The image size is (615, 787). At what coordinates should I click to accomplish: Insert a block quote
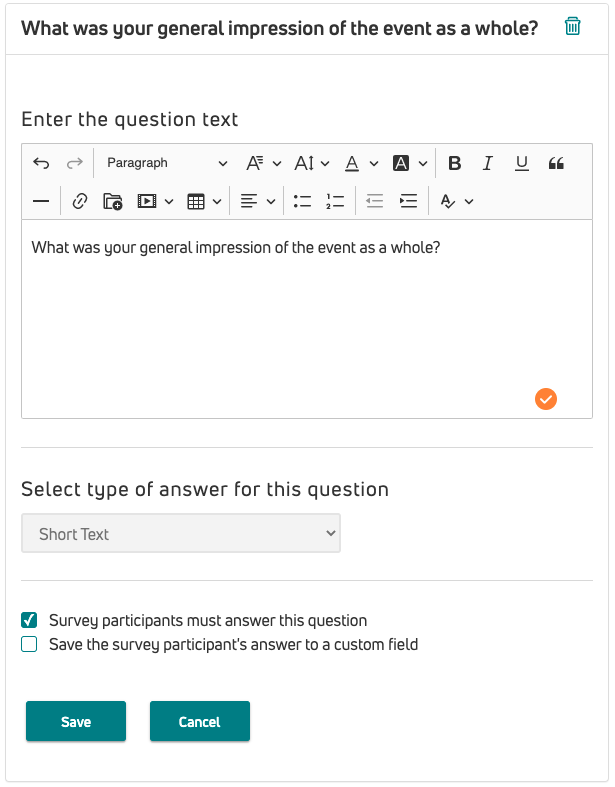pos(557,163)
